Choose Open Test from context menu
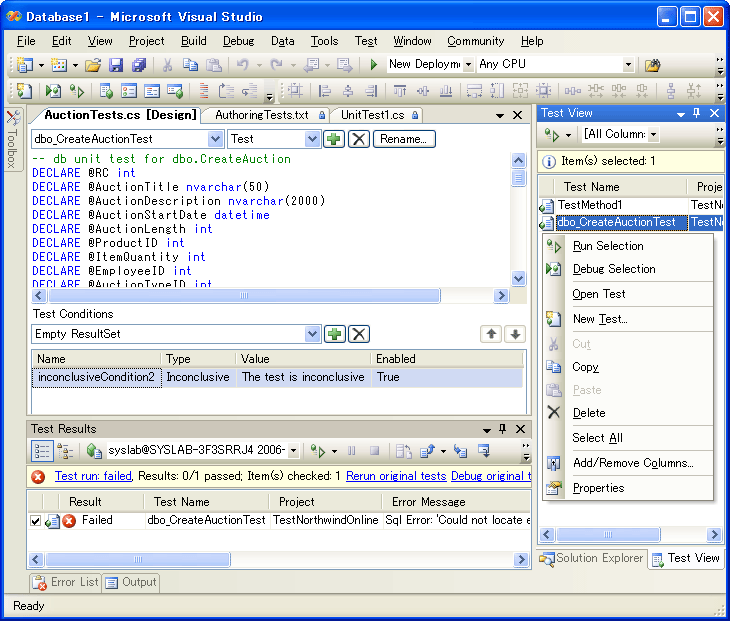 628,294
